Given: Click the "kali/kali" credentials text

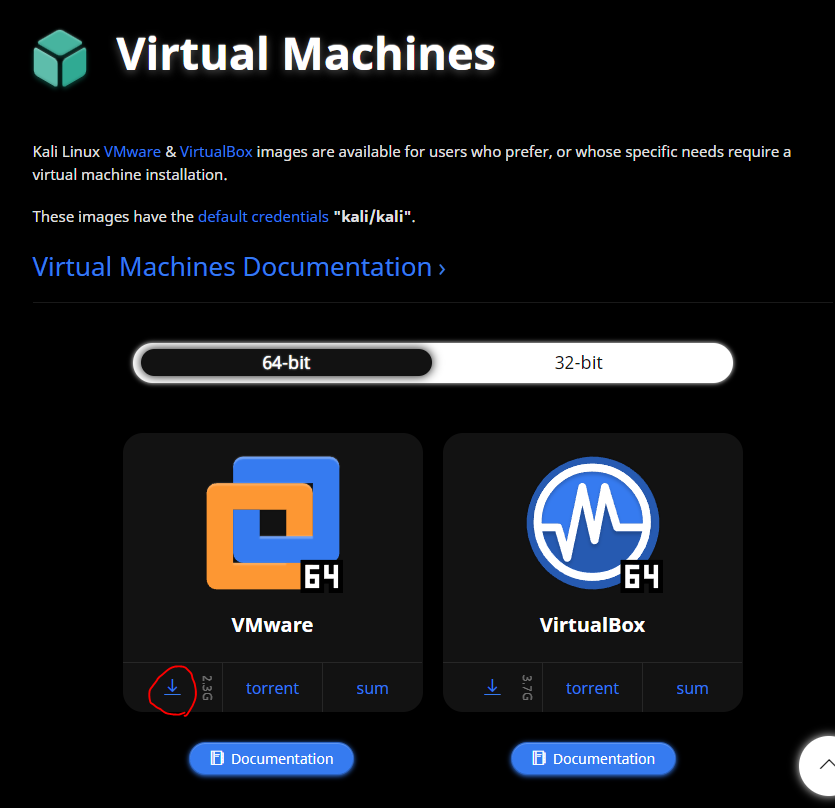Looking at the screenshot, I should pyautogui.click(x=372, y=217).
